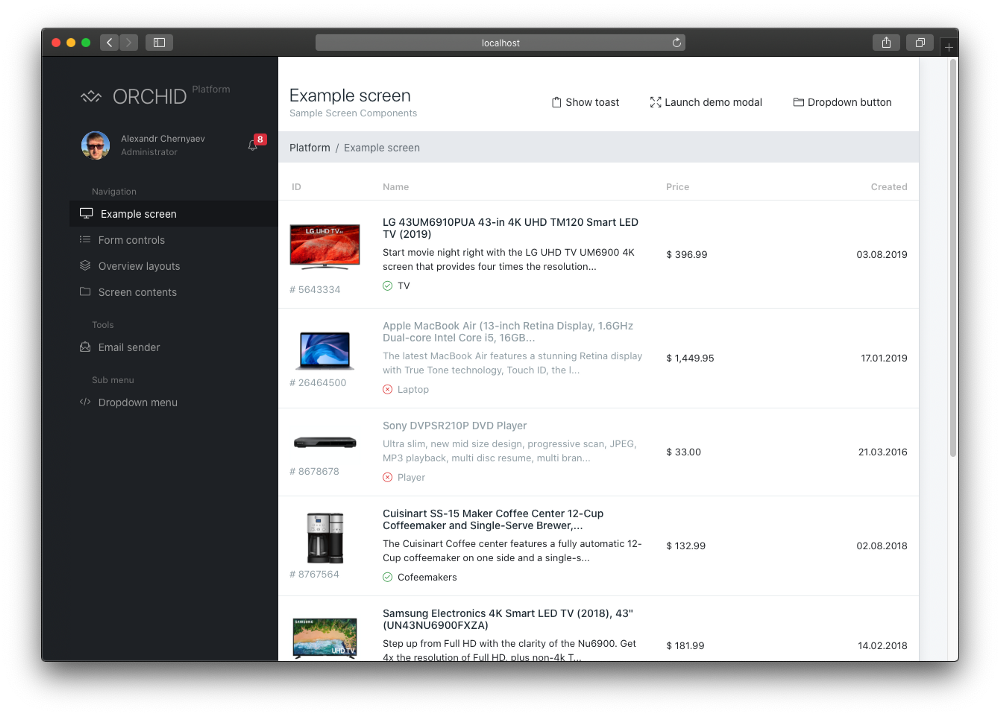Screen dimensions: 1000x716
Task: Click the Samsung UHD TV thumbnail
Action: pyautogui.click(x=325, y=638)
